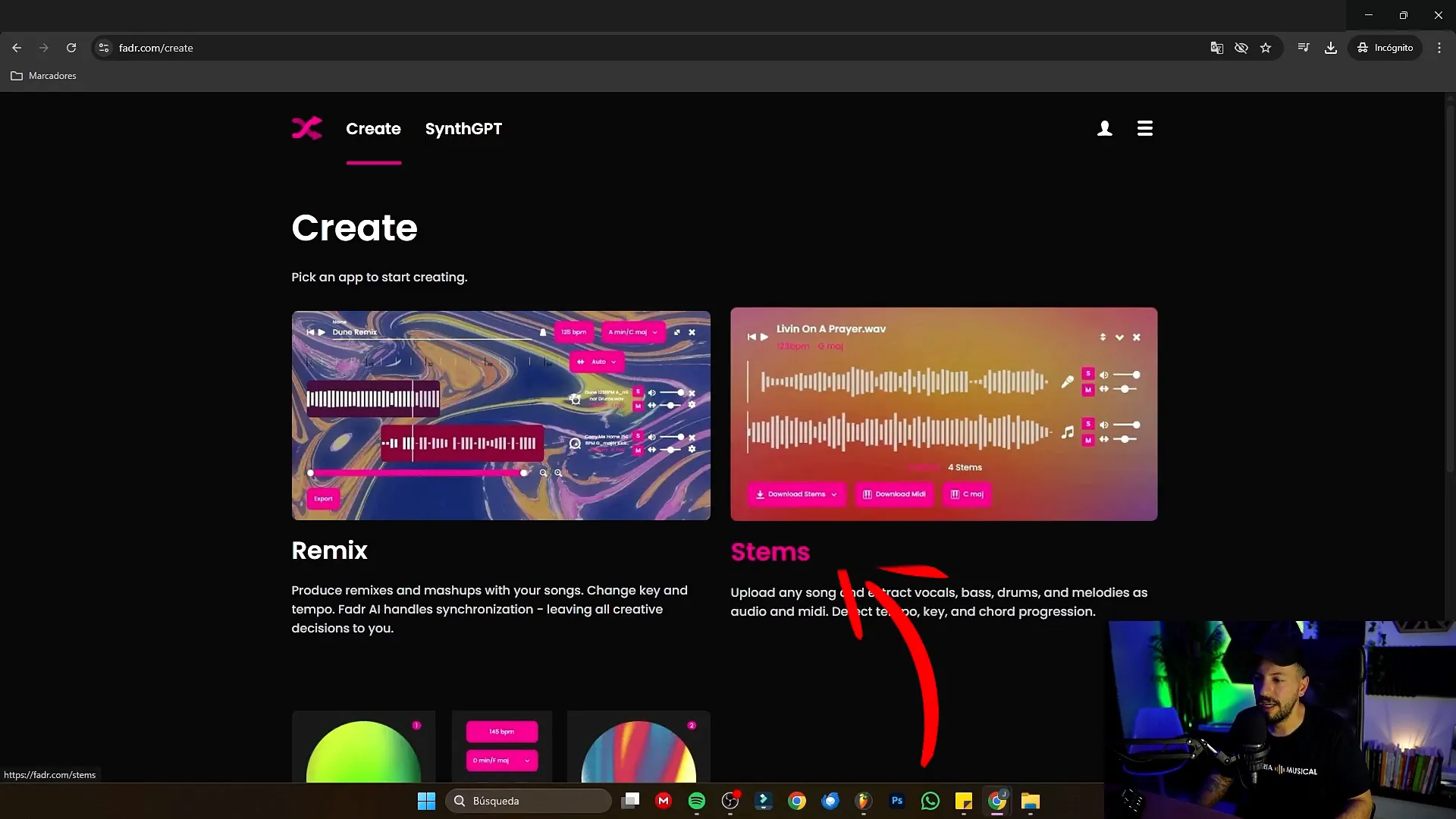Open the green sphere app card thumbnail
The image size is (1456, 819).
point(364,747)
